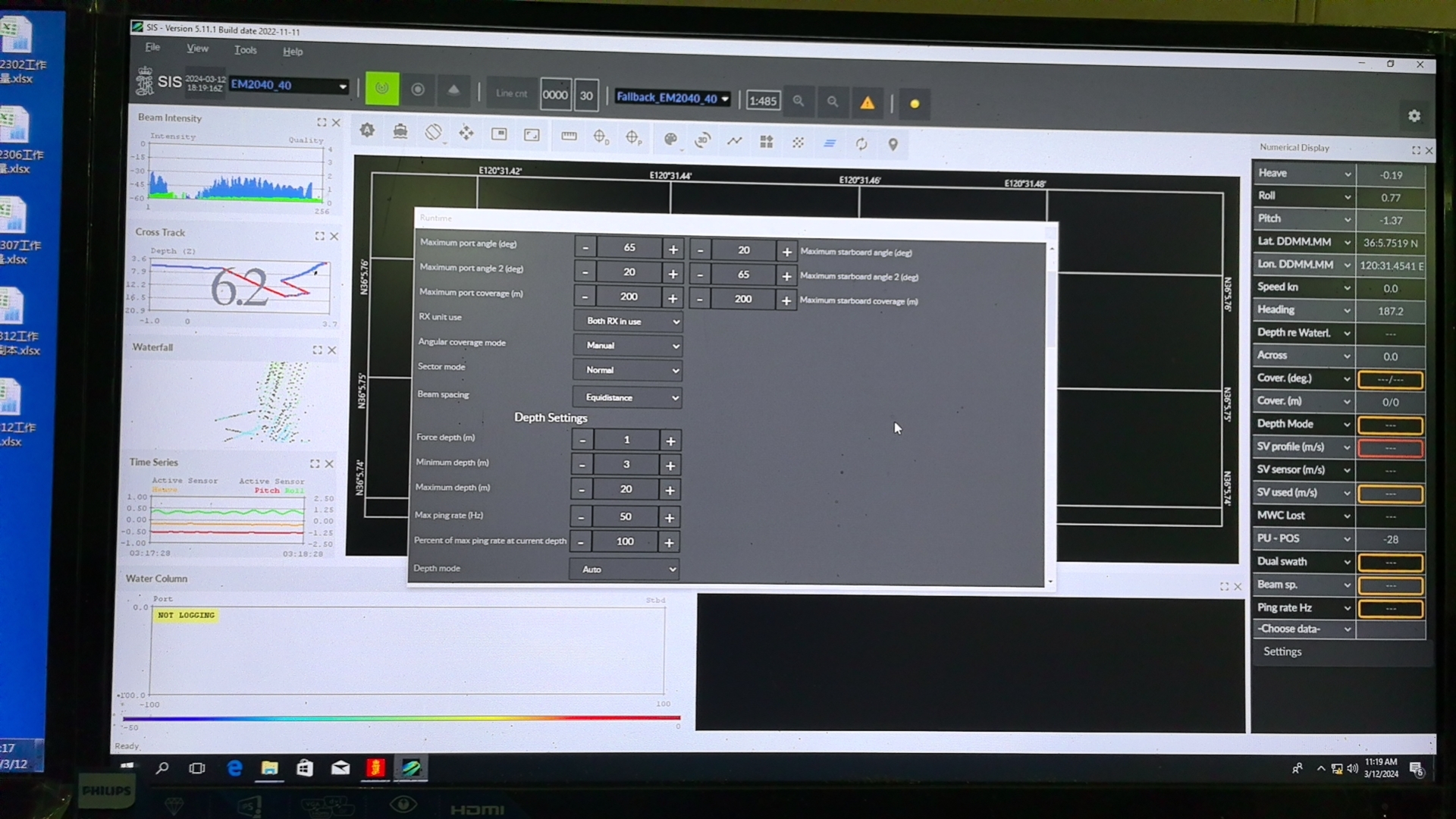Image resolution: width=1456 pixels, height=819 pixels.
Task: Click the plus button for Maximum depth
Action: tap(669, 490)
